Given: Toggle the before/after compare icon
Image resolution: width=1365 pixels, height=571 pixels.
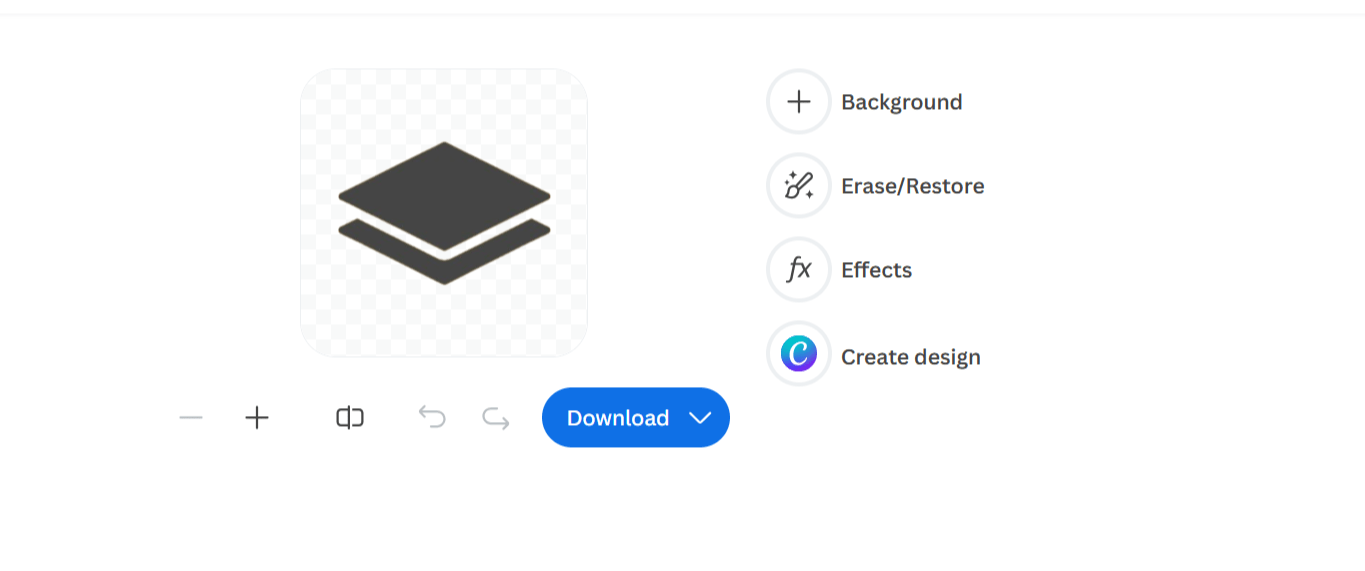Looking at the screenshot, I should point(350,418).
